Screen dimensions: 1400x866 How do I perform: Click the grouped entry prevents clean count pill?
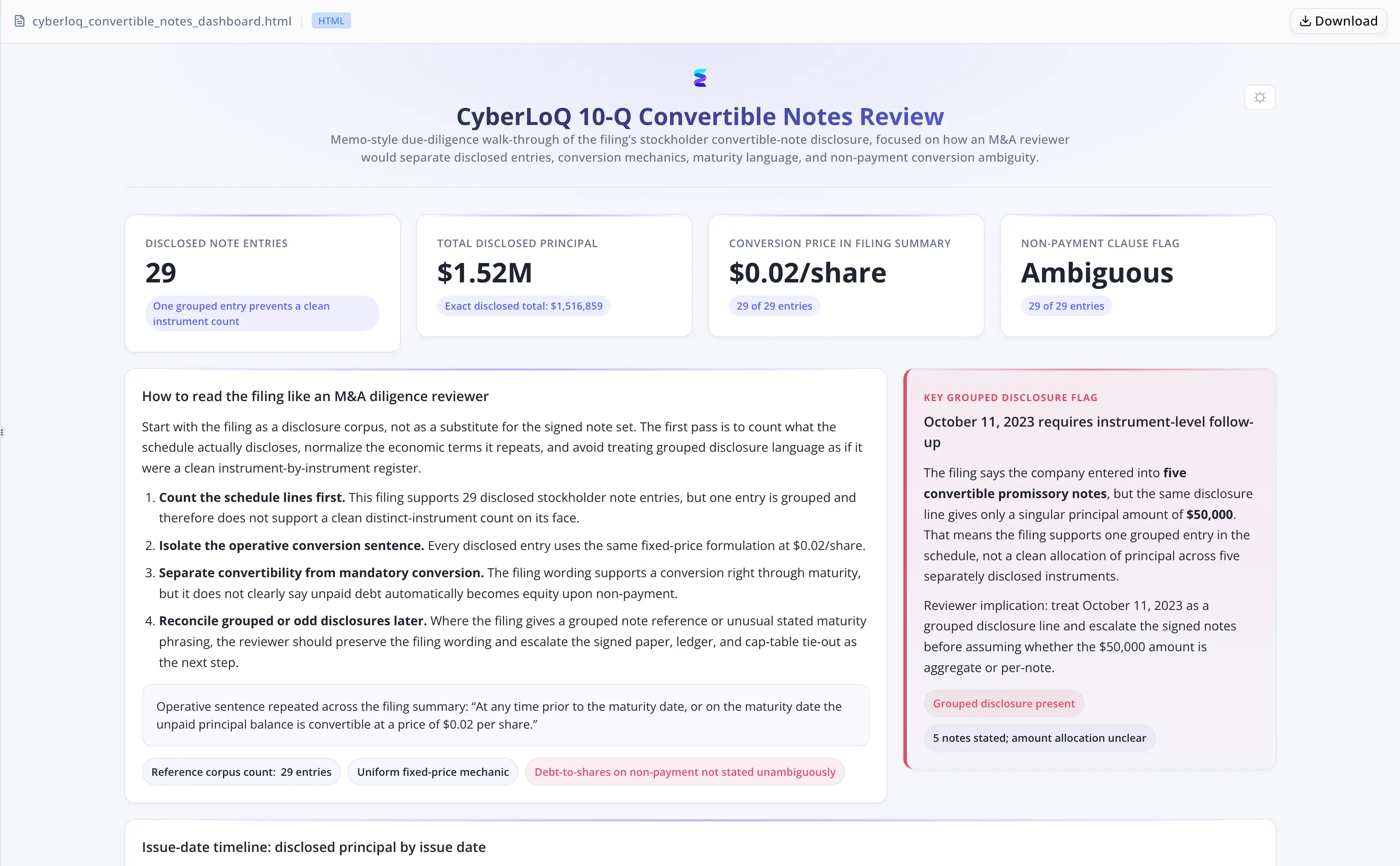[x=263, y=313]
